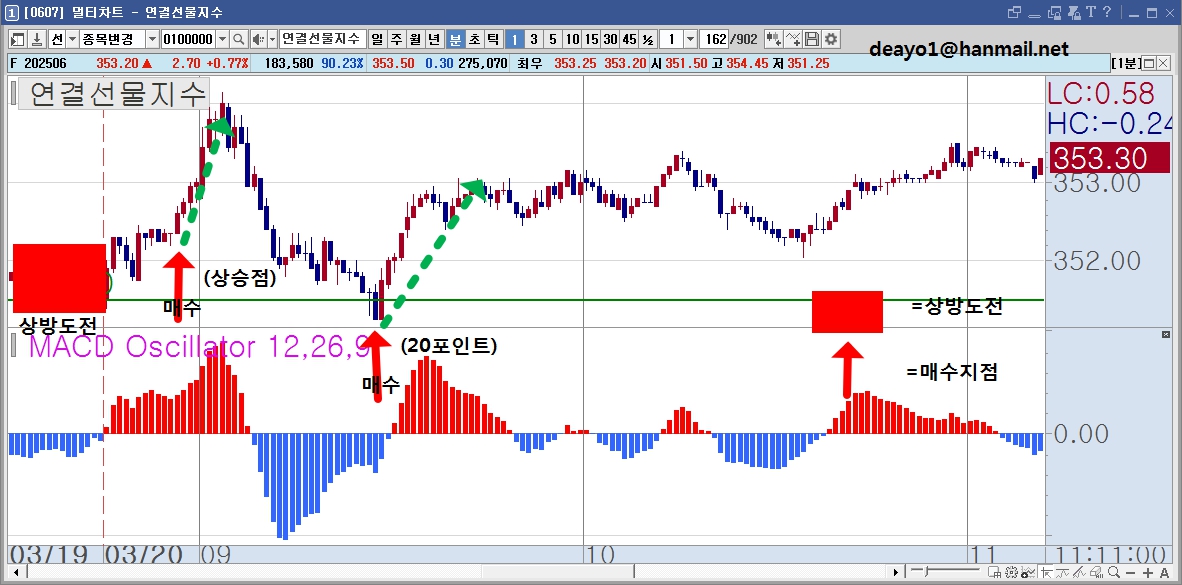This screenshot has height=585, width=1182.
Task: Expand the interval value dropdown showing 1
Action: (x=691, y=39)
